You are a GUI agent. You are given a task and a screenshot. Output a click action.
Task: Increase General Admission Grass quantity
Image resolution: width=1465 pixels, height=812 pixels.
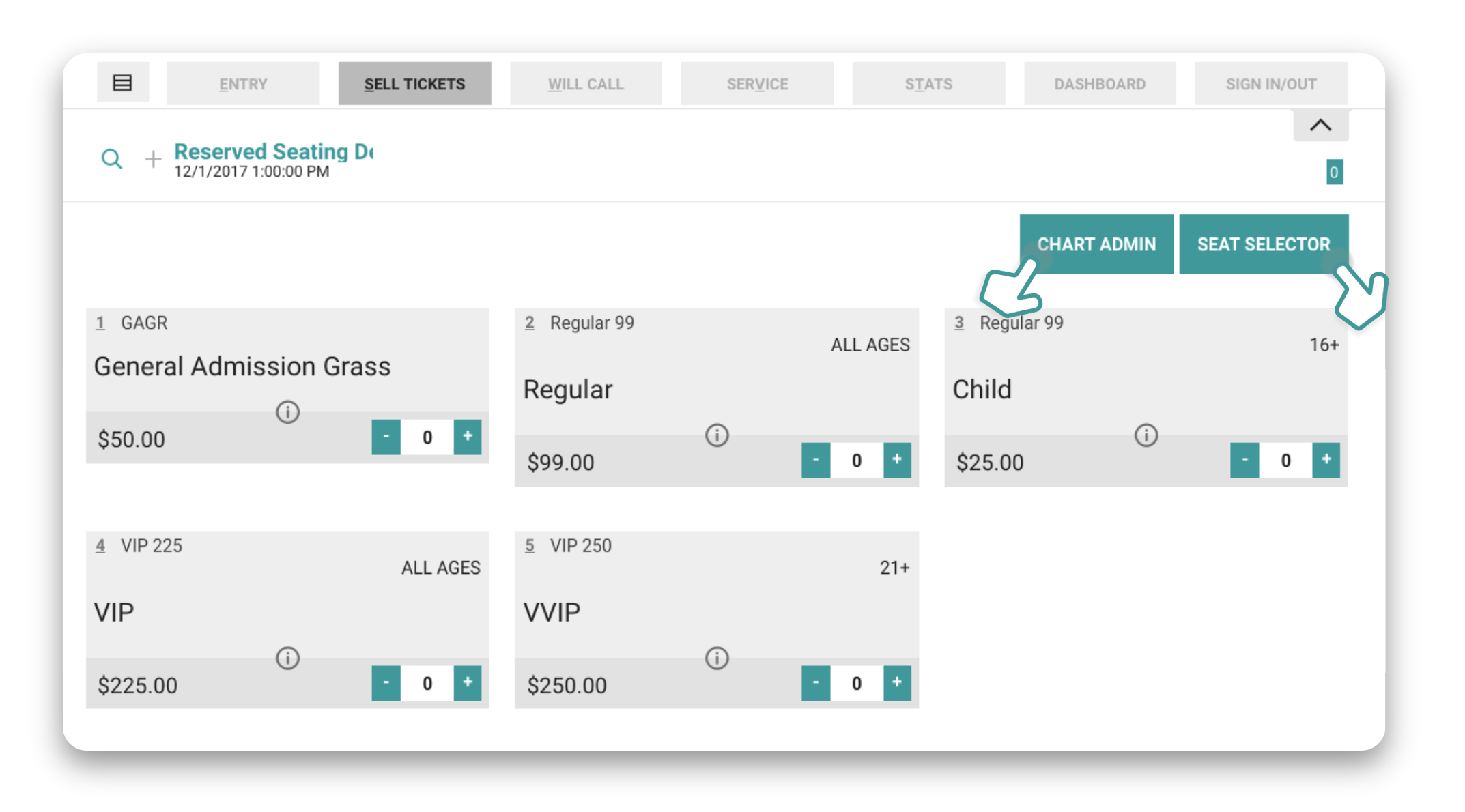[x=468, y=437]
